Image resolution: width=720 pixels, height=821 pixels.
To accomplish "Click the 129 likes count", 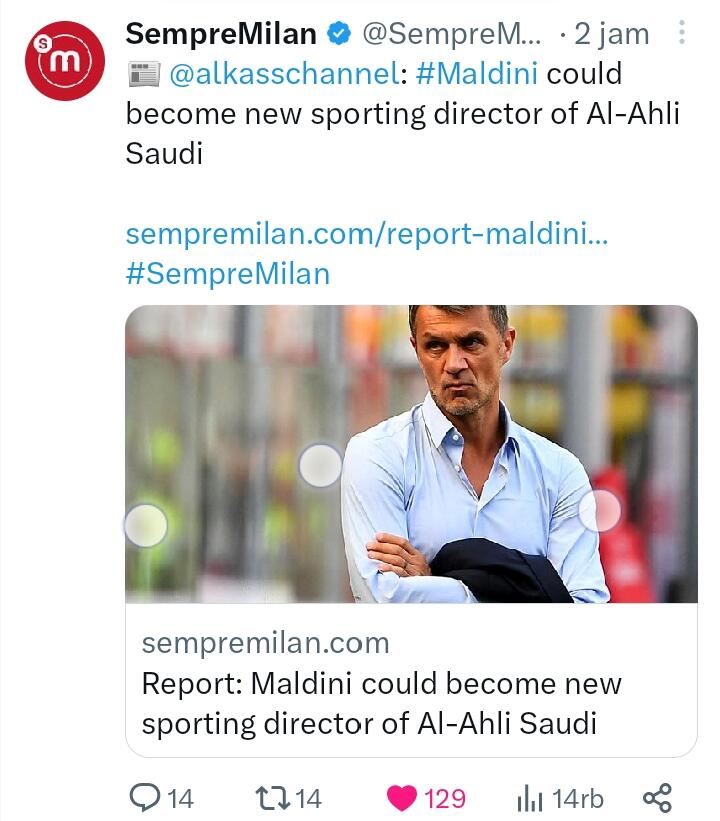I will 446,798.
